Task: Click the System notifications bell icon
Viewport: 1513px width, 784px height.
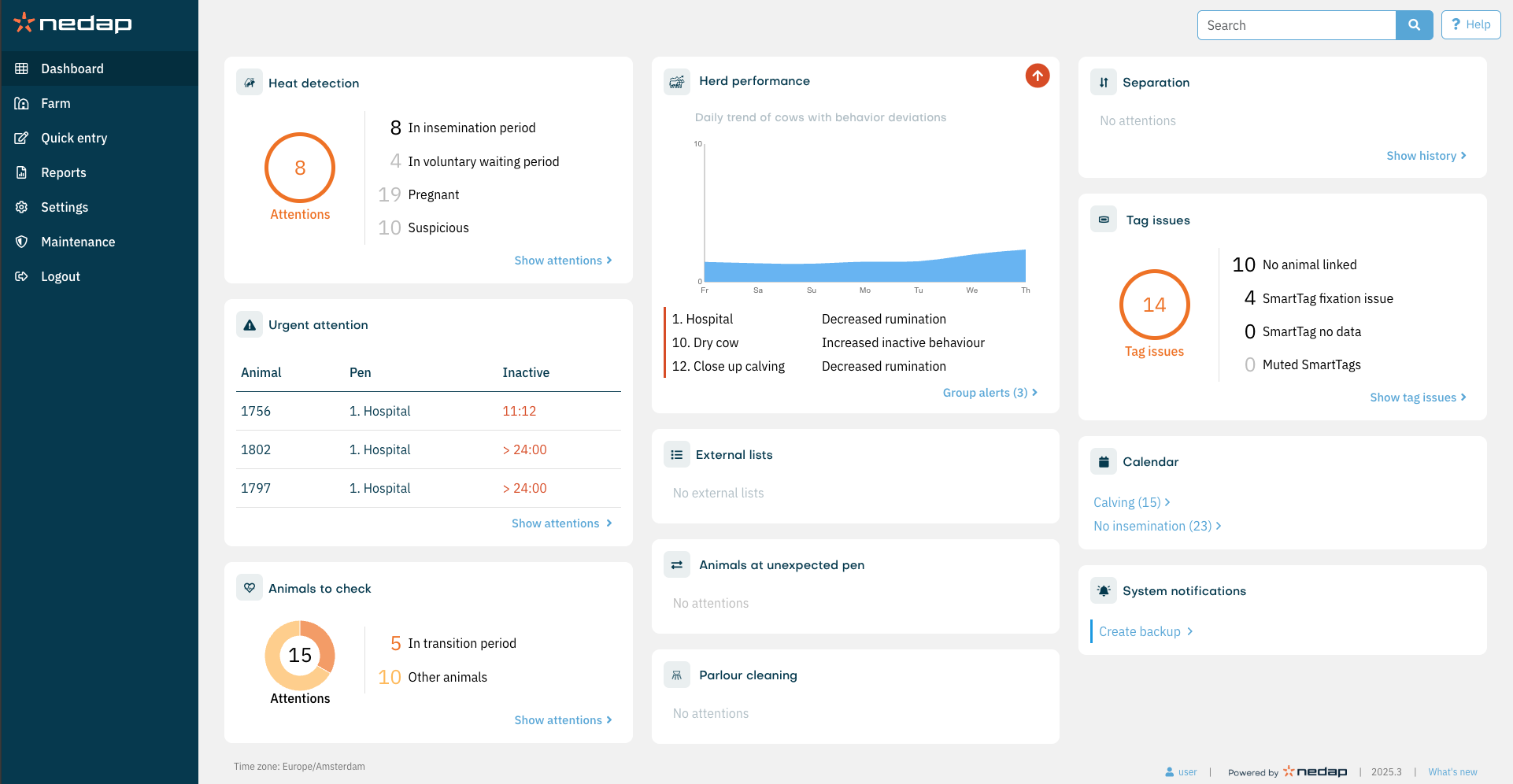Action: (x=1104, y=591)
